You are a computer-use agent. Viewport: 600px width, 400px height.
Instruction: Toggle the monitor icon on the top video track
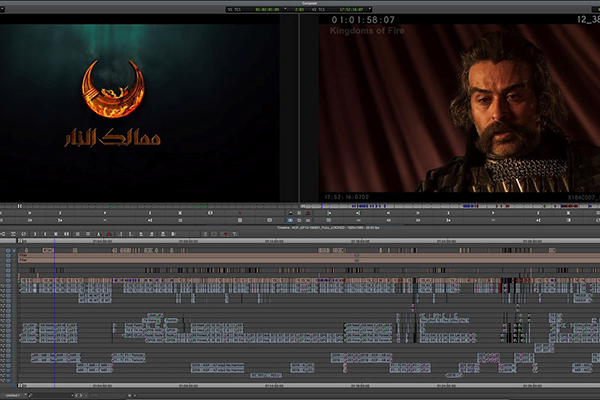pos(14,250)
